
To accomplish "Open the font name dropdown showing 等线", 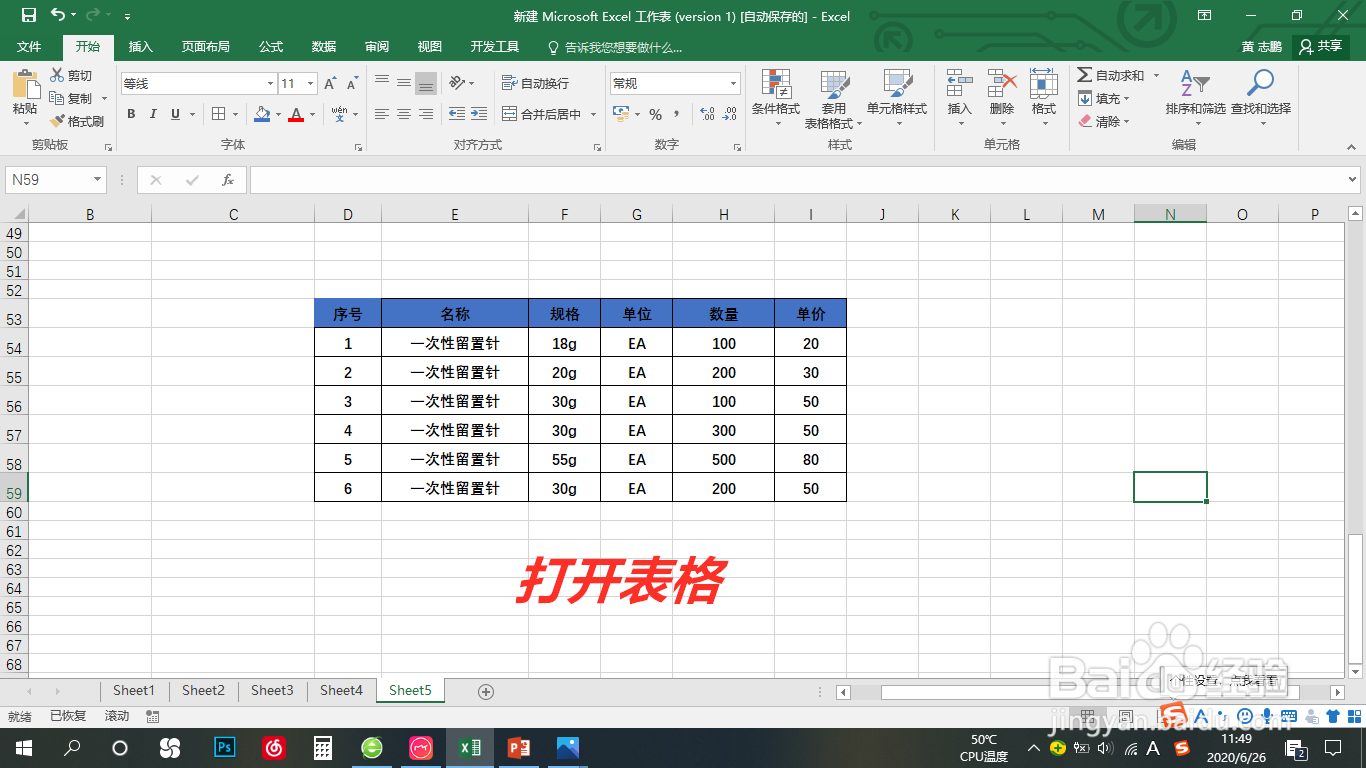I will (x=196, y=83).
